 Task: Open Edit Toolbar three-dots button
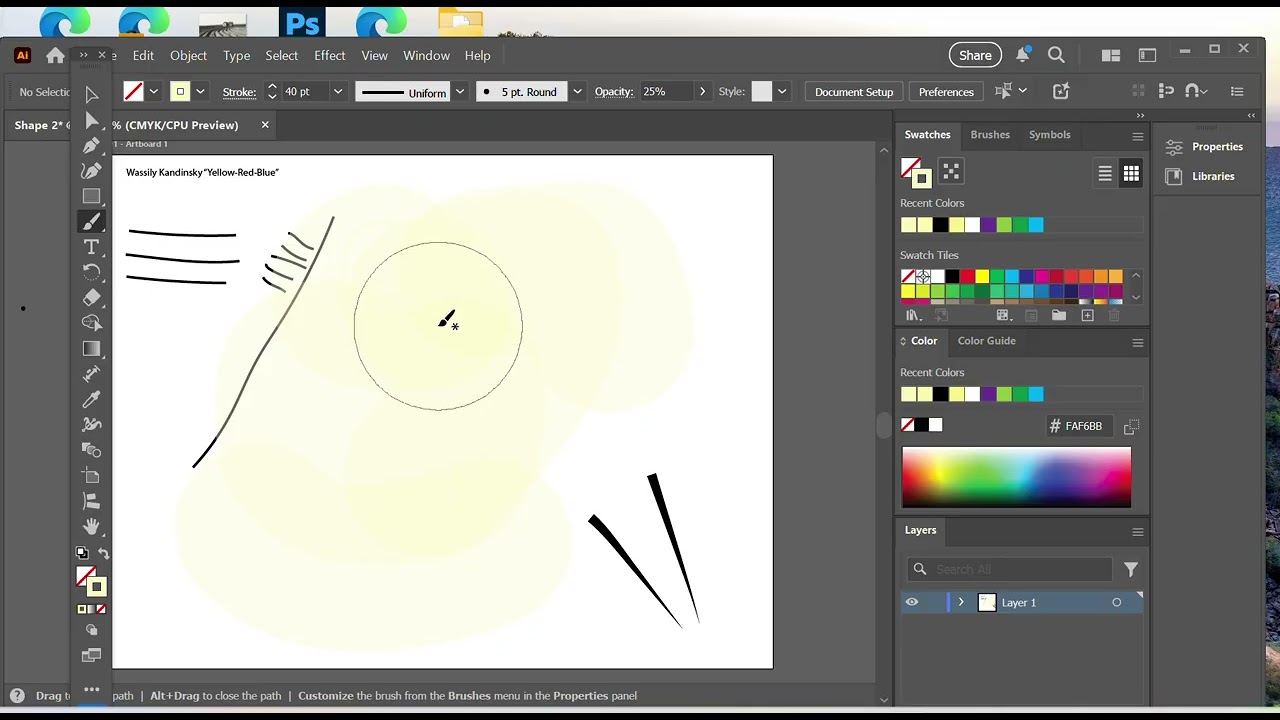click(91, 689)
